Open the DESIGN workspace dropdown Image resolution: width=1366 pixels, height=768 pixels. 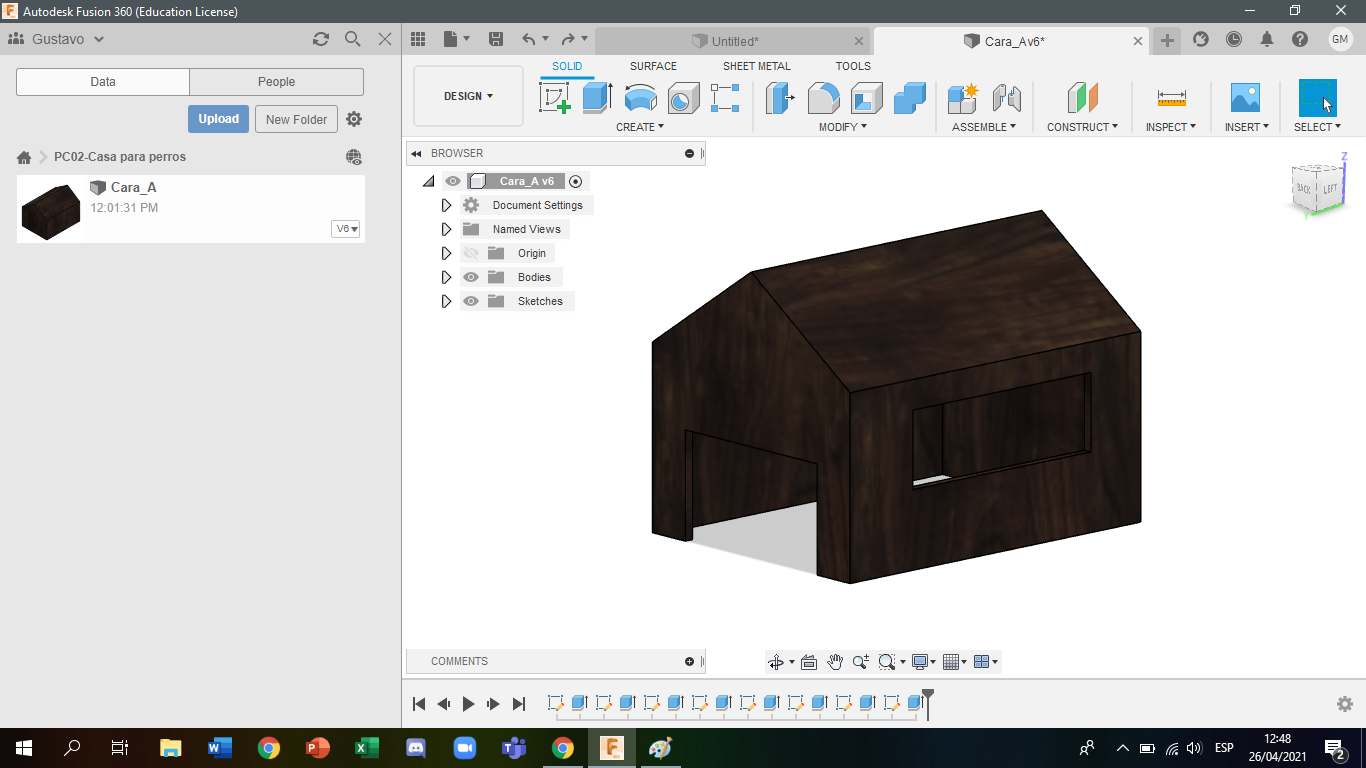(468, 96)
